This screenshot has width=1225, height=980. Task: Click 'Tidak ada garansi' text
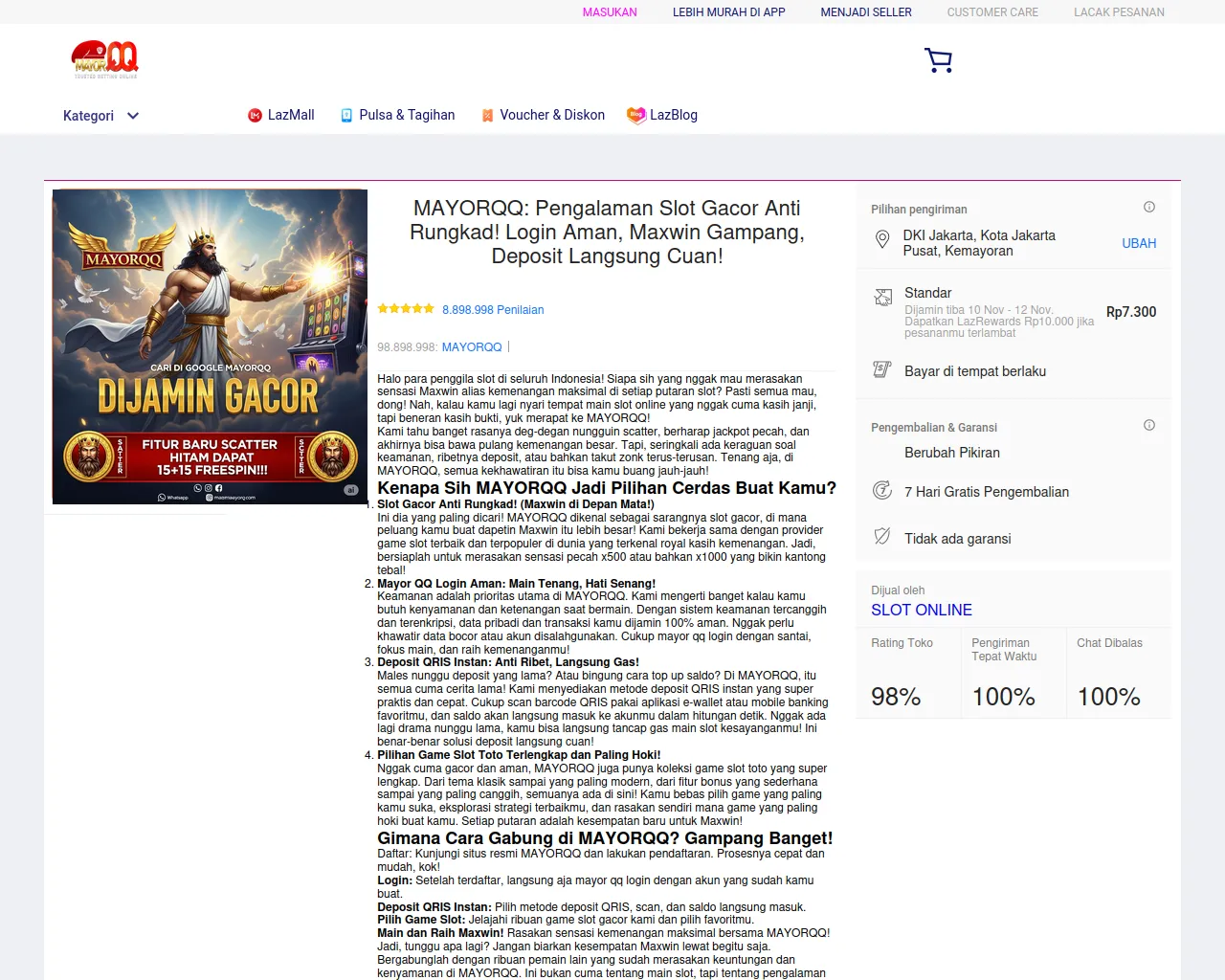(x=958, y=539)
